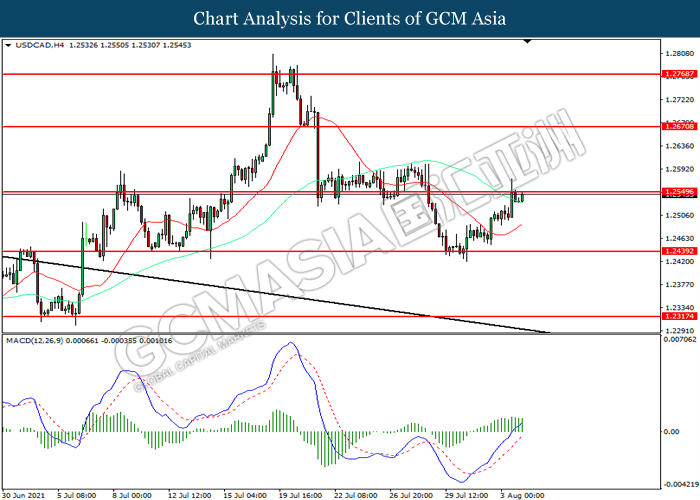This screenshot has height=500, width=700.
Task: Click the dropdown triangle beside USDCAD,H4
Action: pos(8,45)
